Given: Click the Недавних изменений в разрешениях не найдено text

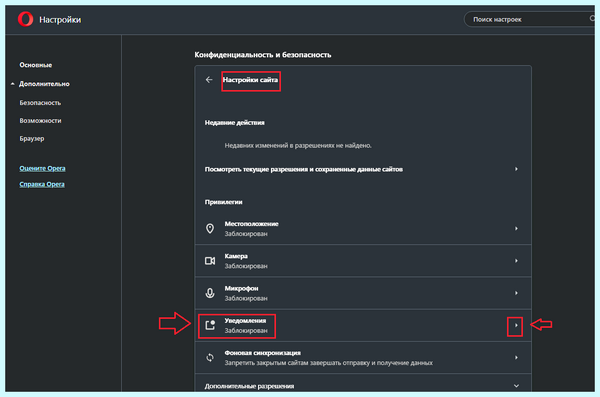Looking at the screenshot, I should [x=298, y=145].
